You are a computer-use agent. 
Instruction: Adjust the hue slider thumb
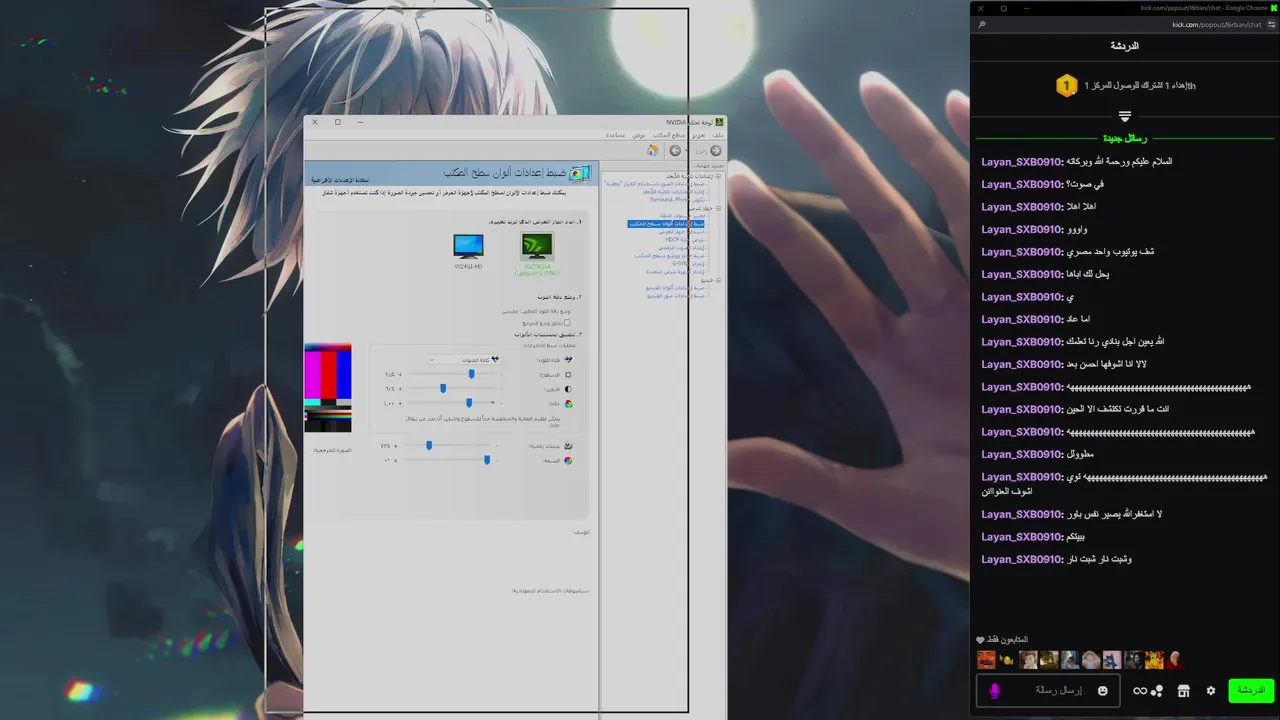[x=487, y=460]
